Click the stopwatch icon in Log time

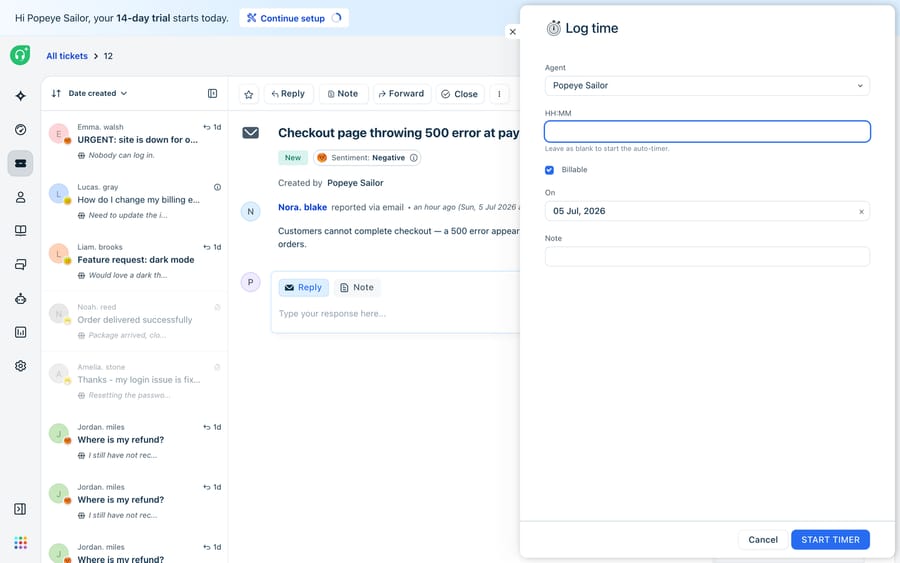[x=553, y=28]
